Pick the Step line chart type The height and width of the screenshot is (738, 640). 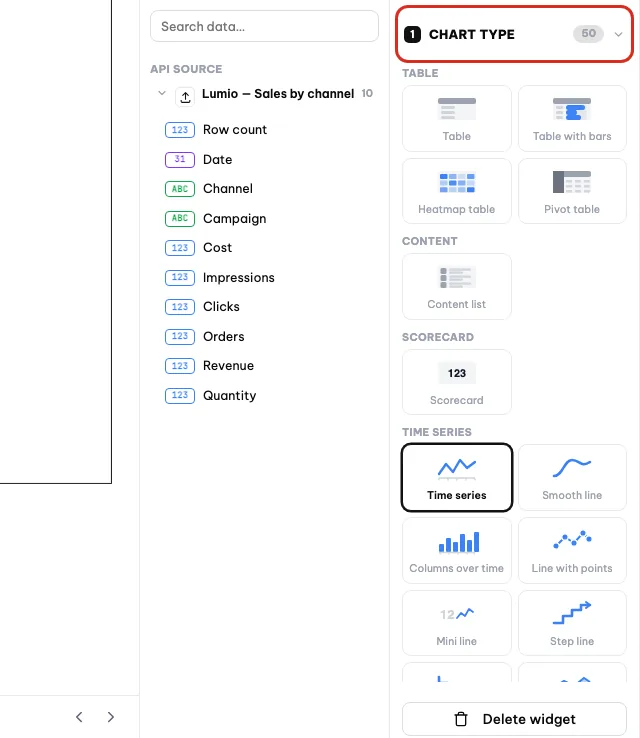pyautogui.click(x=572, y=623)
